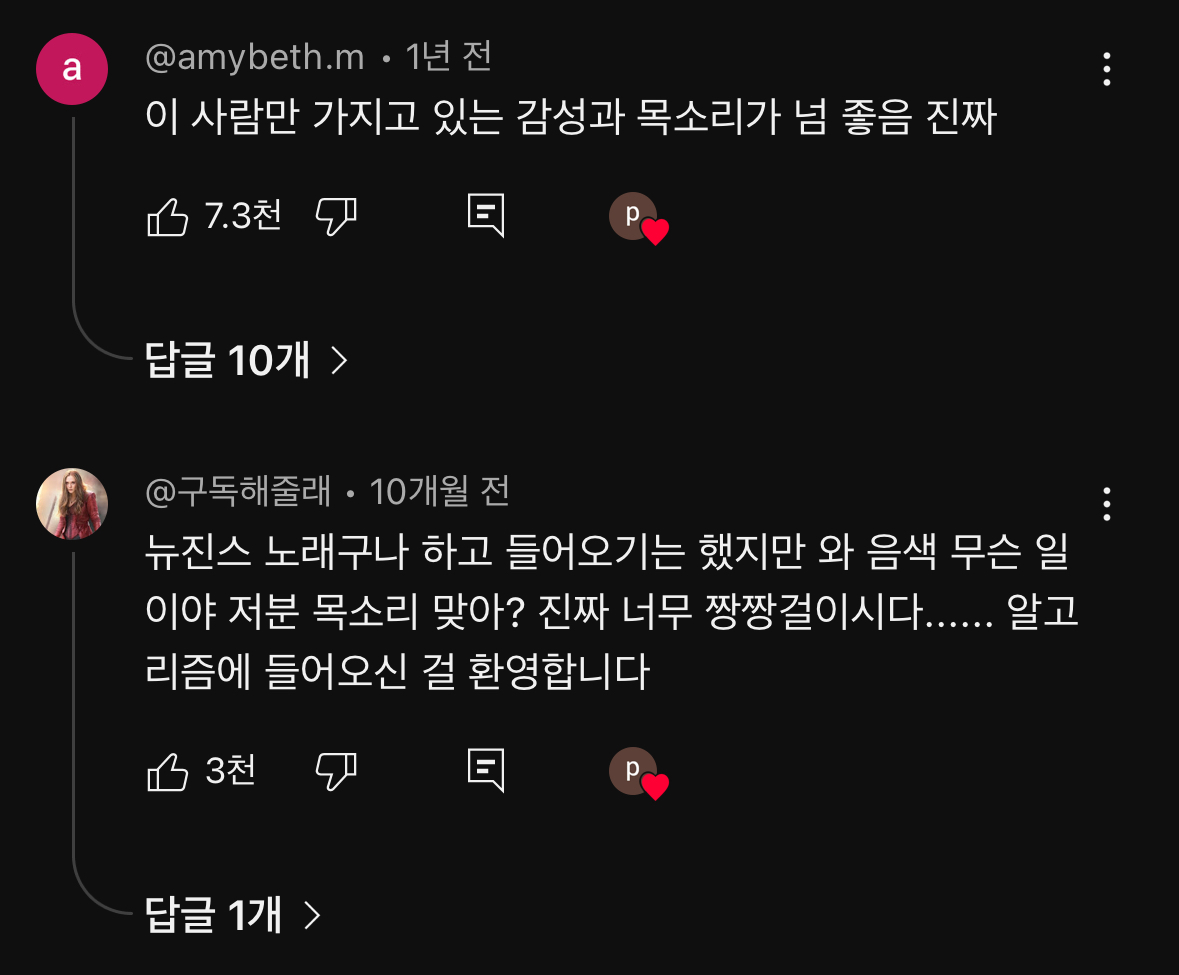Image resolution: width=1179 pixels, height=975 pixels.
Task: Open @amybeth.m channel link
Action: pyautogui.click(x=254, y=57)
